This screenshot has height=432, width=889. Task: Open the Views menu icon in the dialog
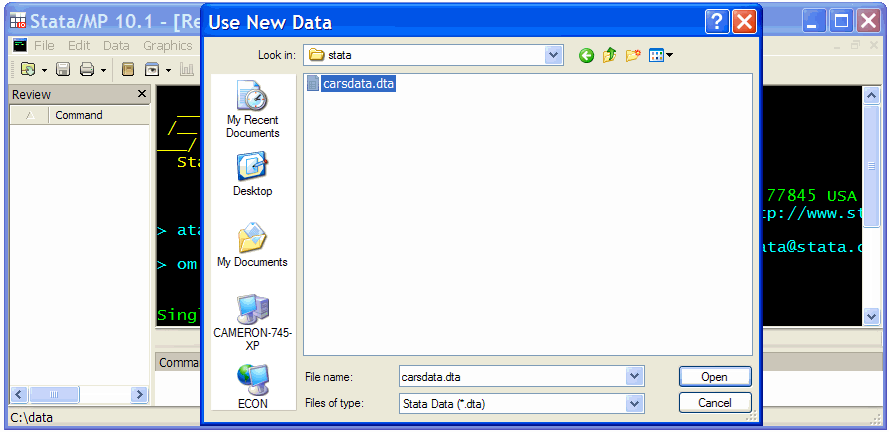[x=660, y=56]
